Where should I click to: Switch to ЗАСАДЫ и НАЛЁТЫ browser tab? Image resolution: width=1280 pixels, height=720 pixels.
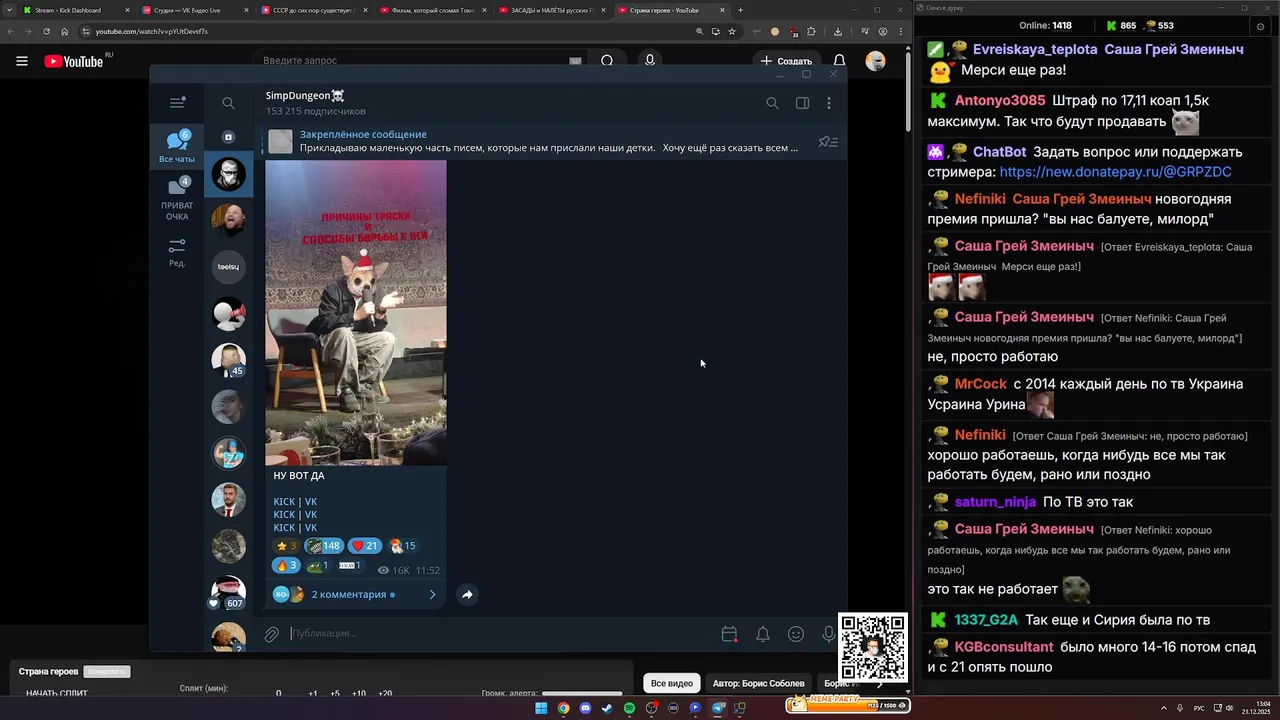tap(552, 10)
